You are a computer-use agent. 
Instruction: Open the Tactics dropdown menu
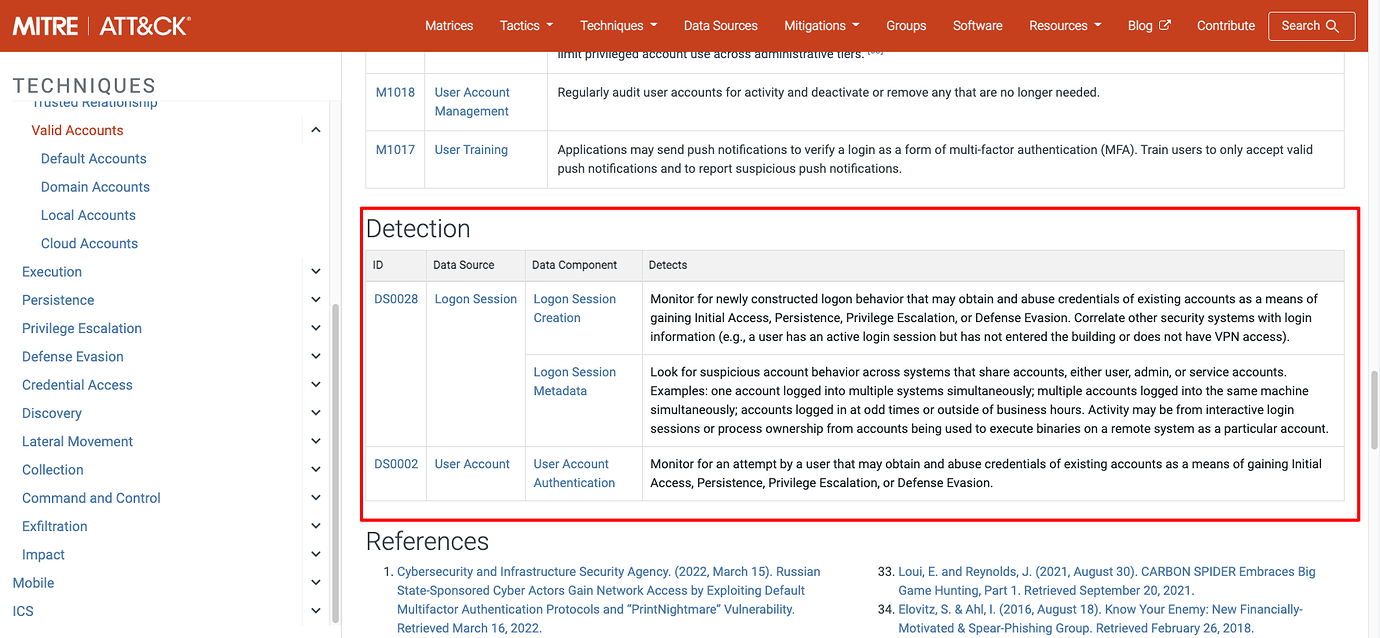pyautogui.click(x=526, y=26)
